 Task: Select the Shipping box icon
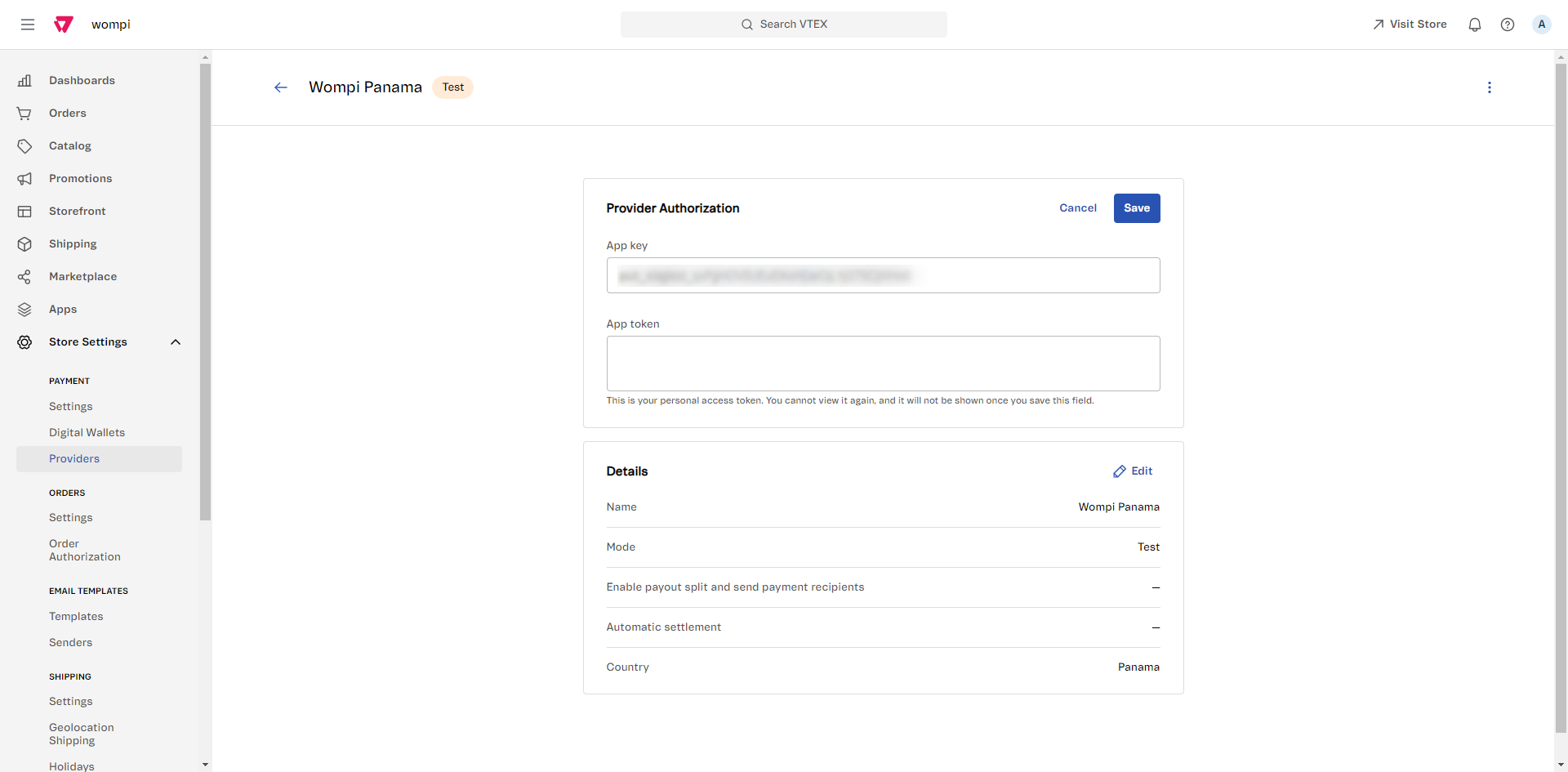[x=24, y=243]
